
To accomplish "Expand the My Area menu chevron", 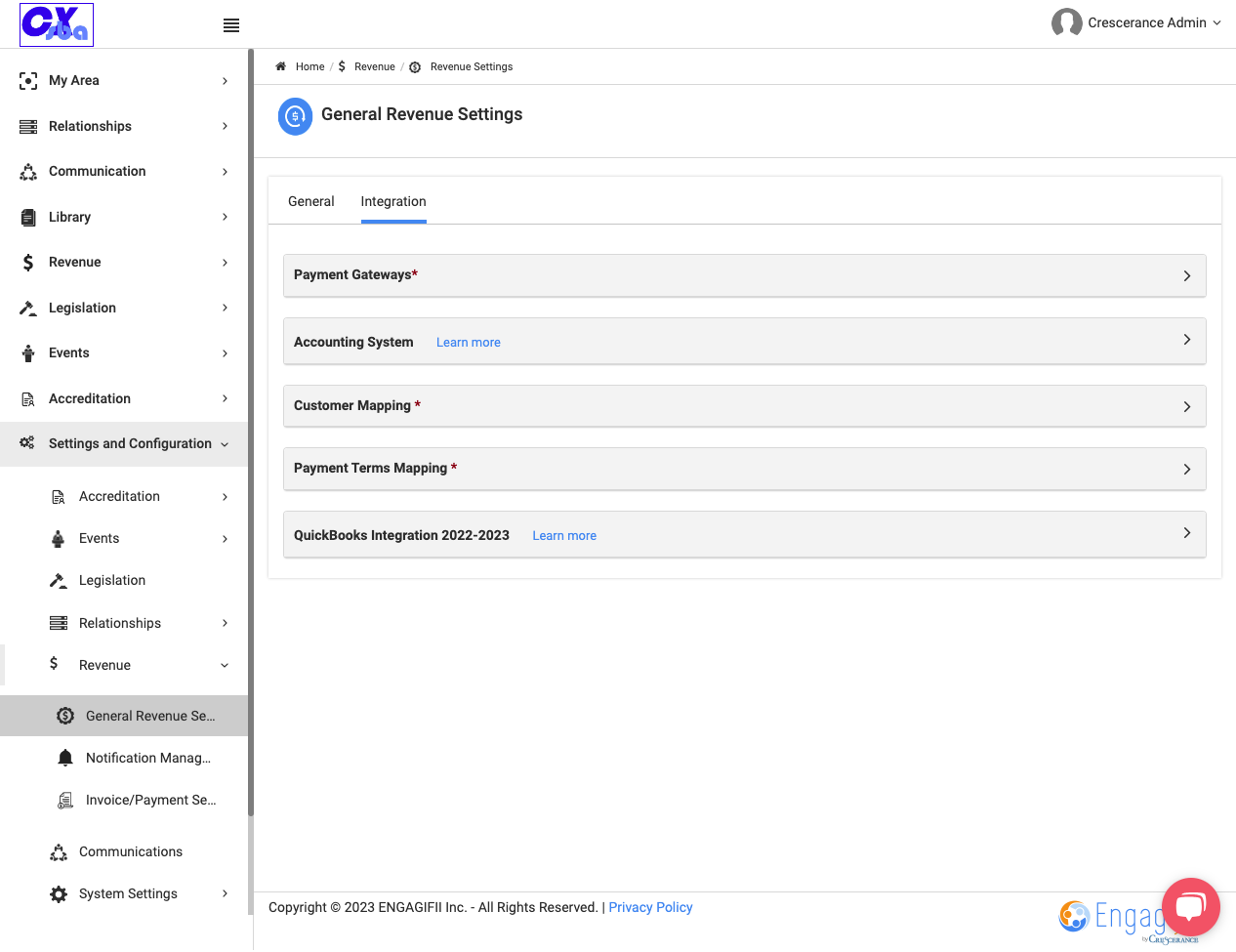I will point(225,81).
